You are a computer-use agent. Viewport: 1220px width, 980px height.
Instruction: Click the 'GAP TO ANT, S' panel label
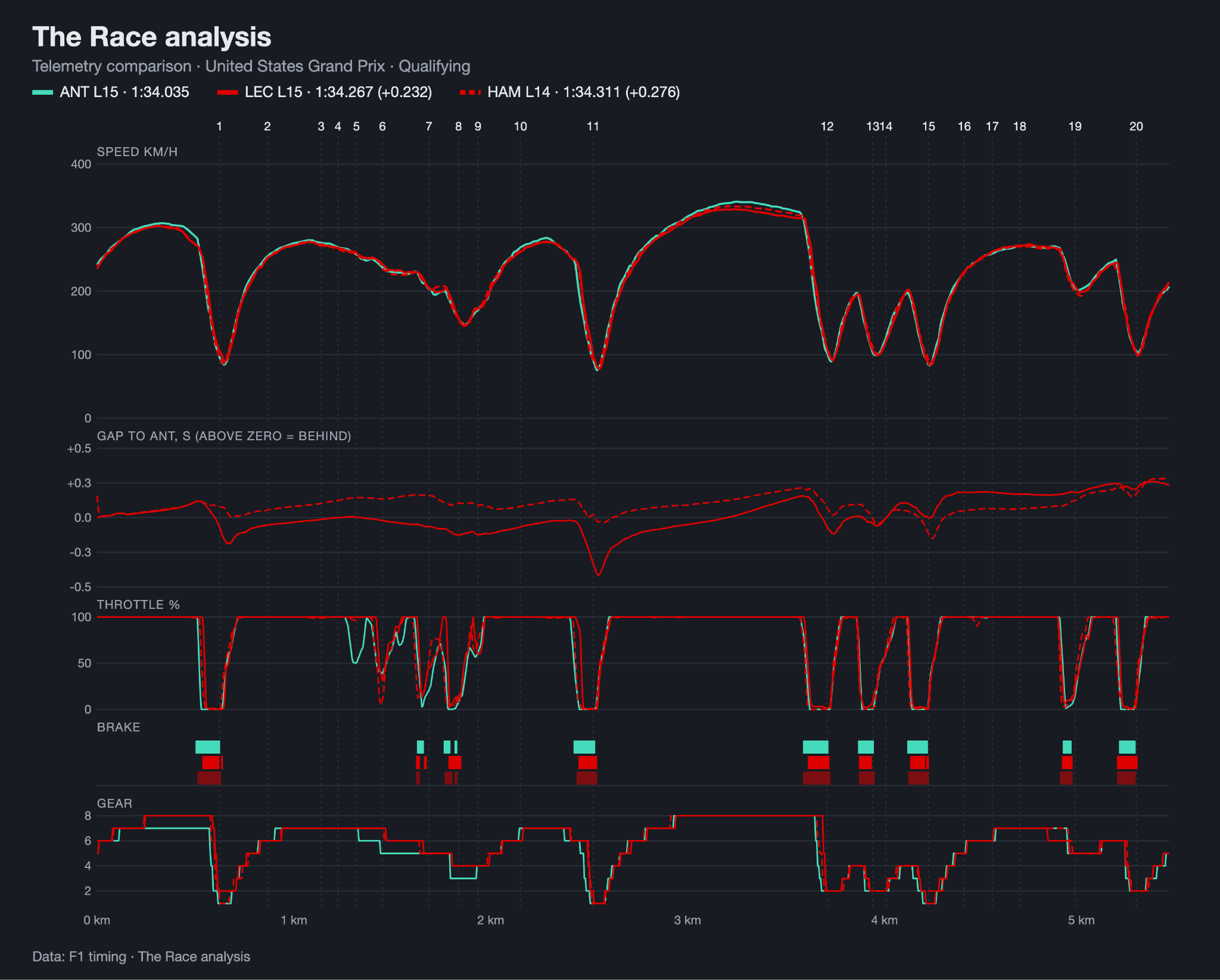point(224,436)
